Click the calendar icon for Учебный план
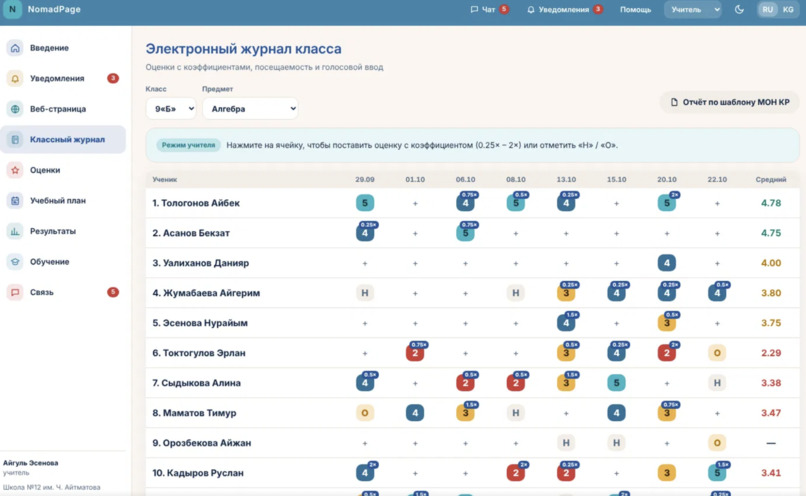 coord(15,200)
